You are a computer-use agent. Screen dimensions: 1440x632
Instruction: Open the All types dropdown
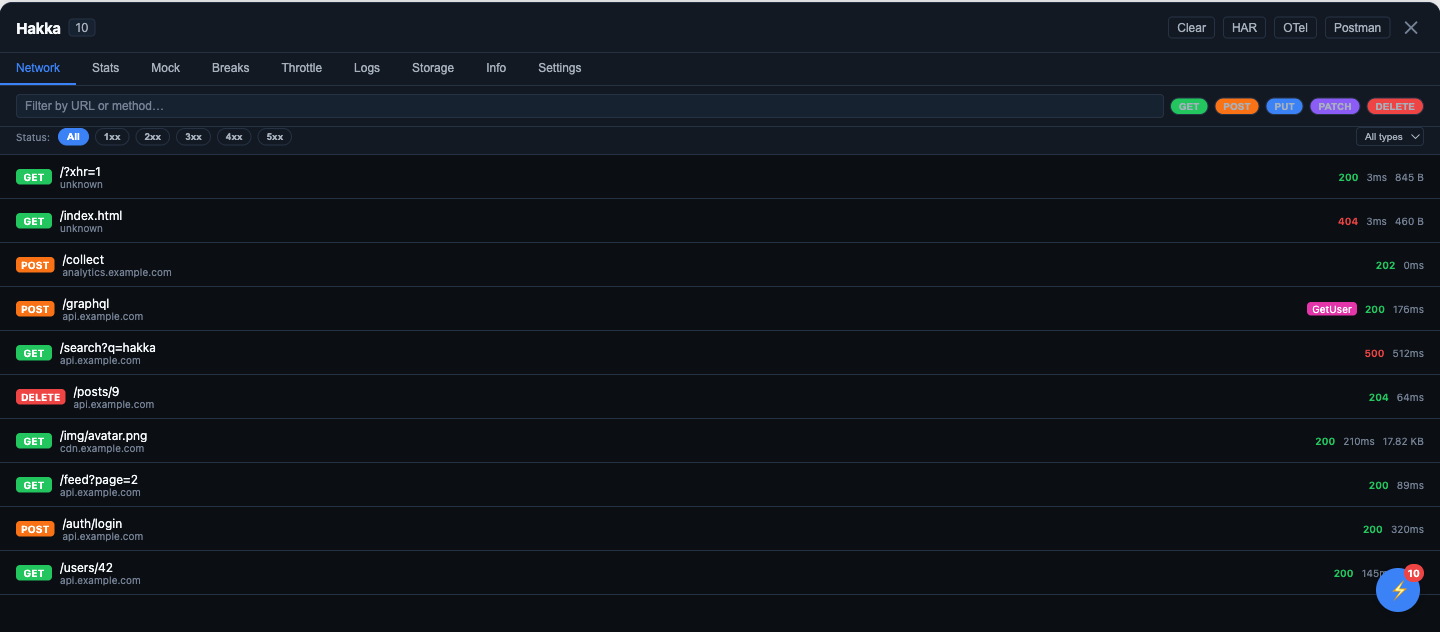1390,137
